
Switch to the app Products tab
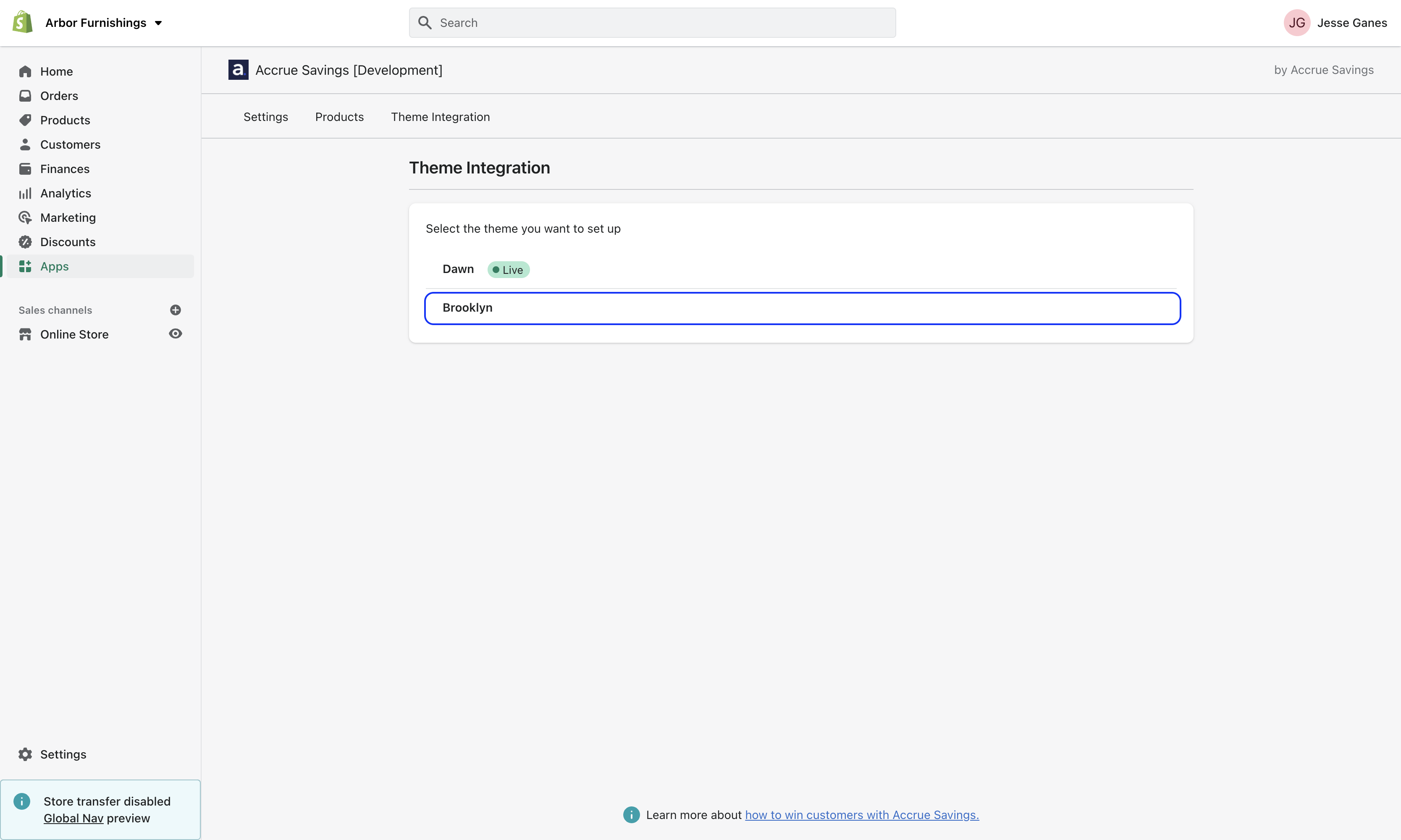(339, 117)
